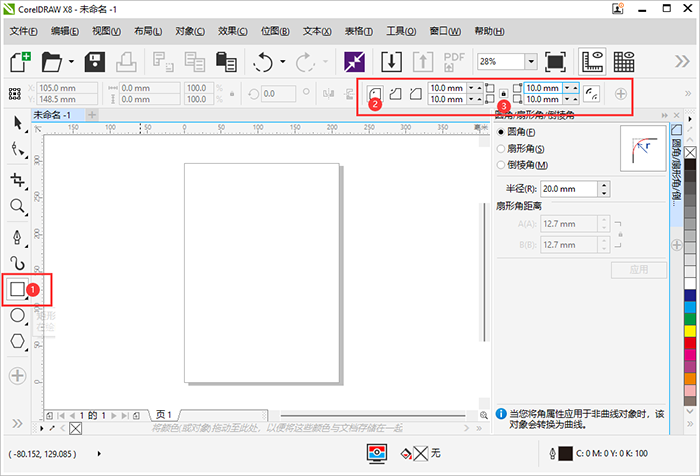Select the Polygon tool
700x476 pixels.
click(x=17, y=341)
